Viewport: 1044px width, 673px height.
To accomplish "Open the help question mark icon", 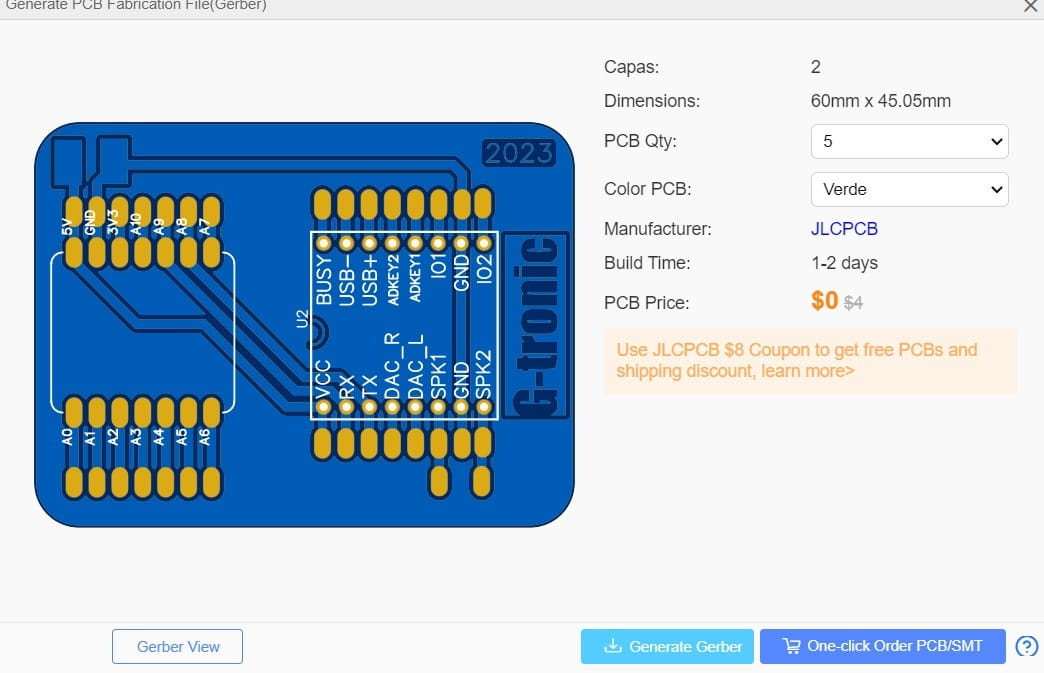I will [x=1027, y=646].
